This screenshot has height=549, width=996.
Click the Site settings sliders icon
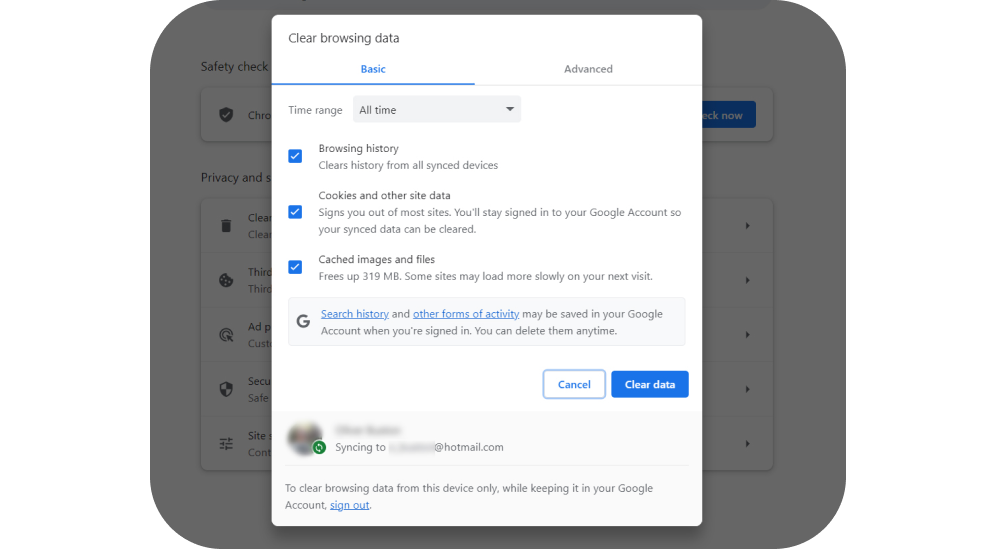226,444
